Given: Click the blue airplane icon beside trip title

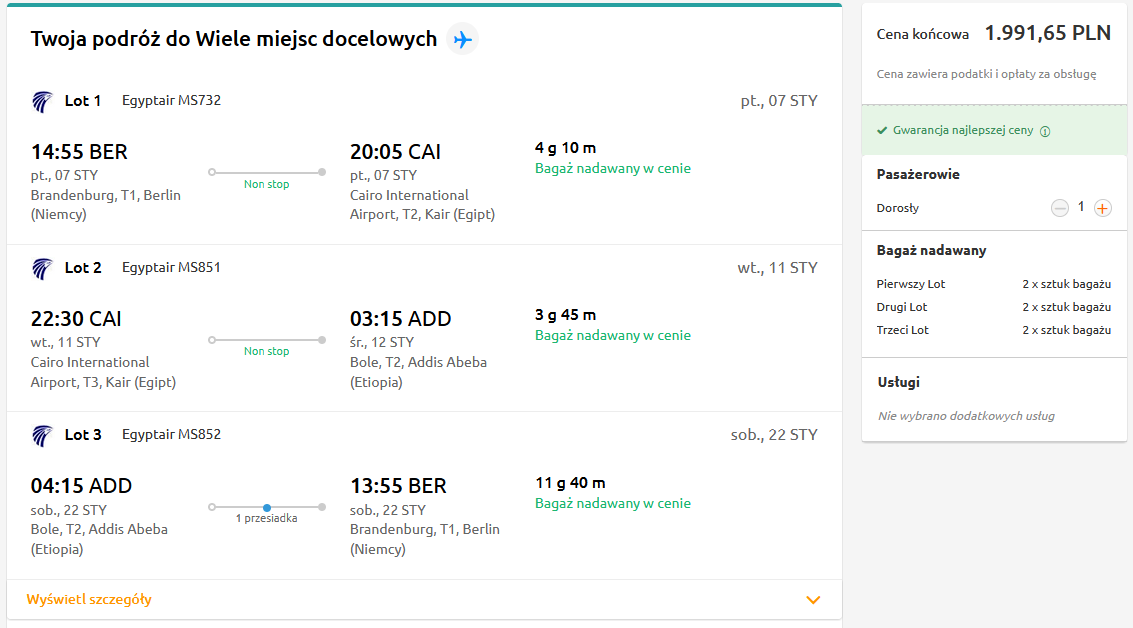Looking at the screenshot, I should pos(462,39).
